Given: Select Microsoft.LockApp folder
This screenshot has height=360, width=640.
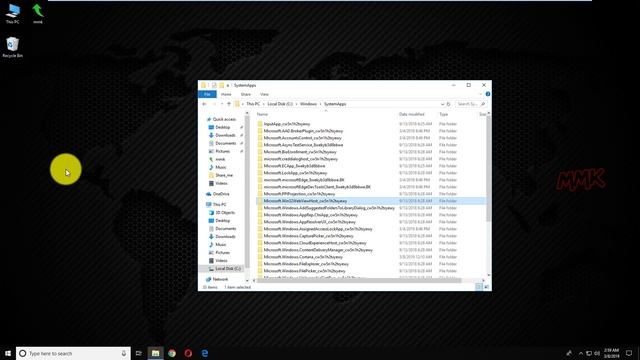Looking at the screenshot, I should point(295,173).
